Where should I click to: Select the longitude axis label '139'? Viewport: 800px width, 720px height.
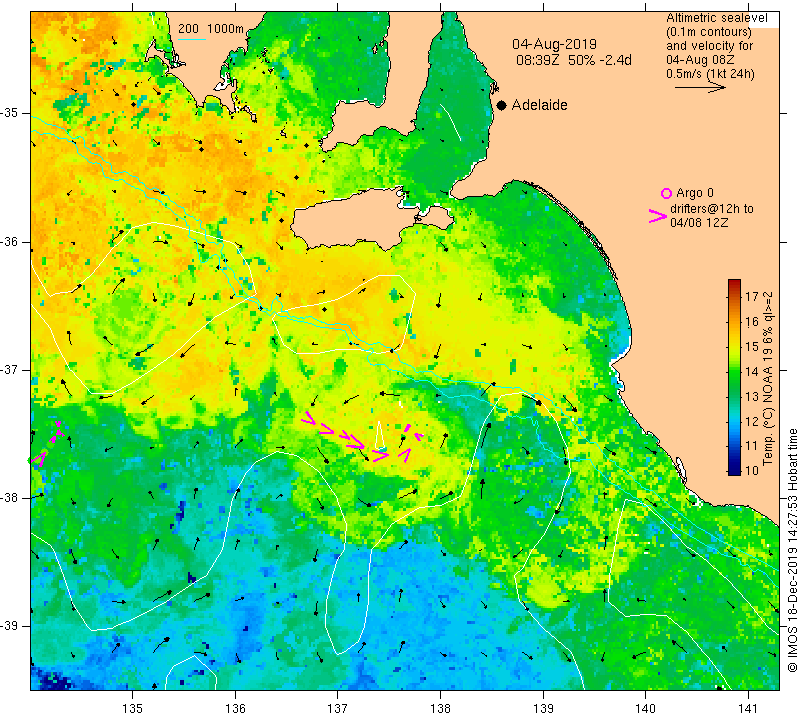(543, 709)
